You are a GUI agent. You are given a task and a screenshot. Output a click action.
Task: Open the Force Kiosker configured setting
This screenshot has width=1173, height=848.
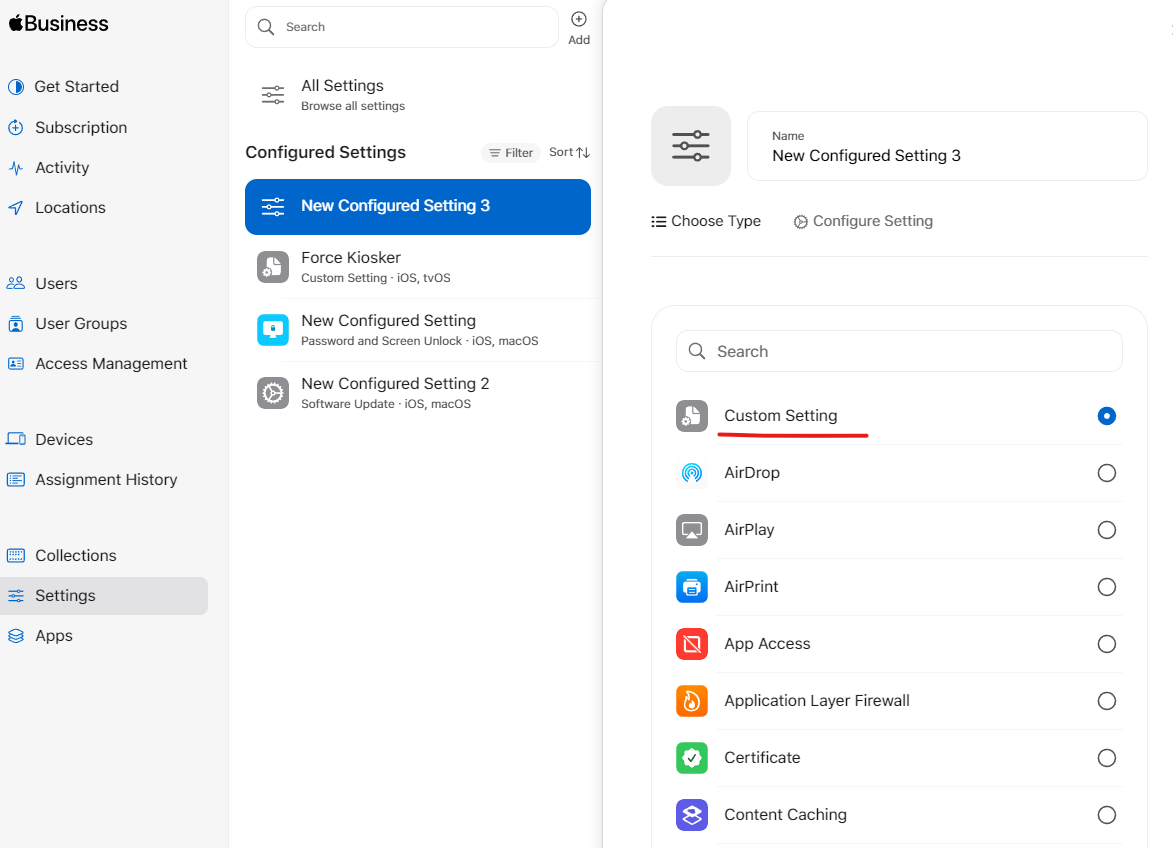(x=417, y=267)
